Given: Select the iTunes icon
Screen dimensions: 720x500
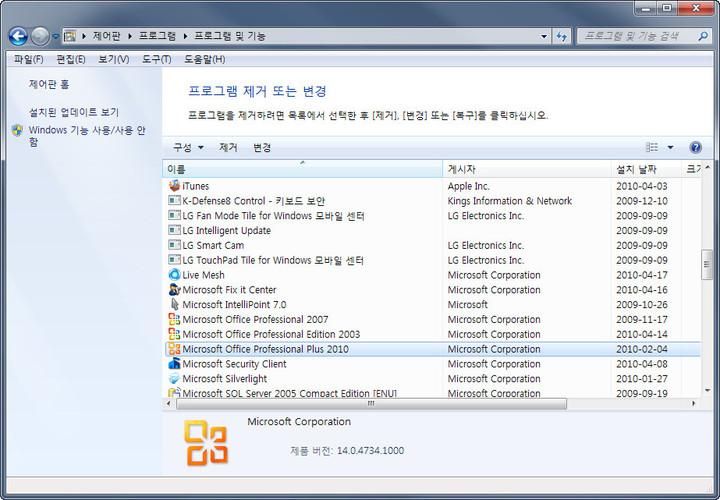Looking at the screenshot, I should click(174, 185).
